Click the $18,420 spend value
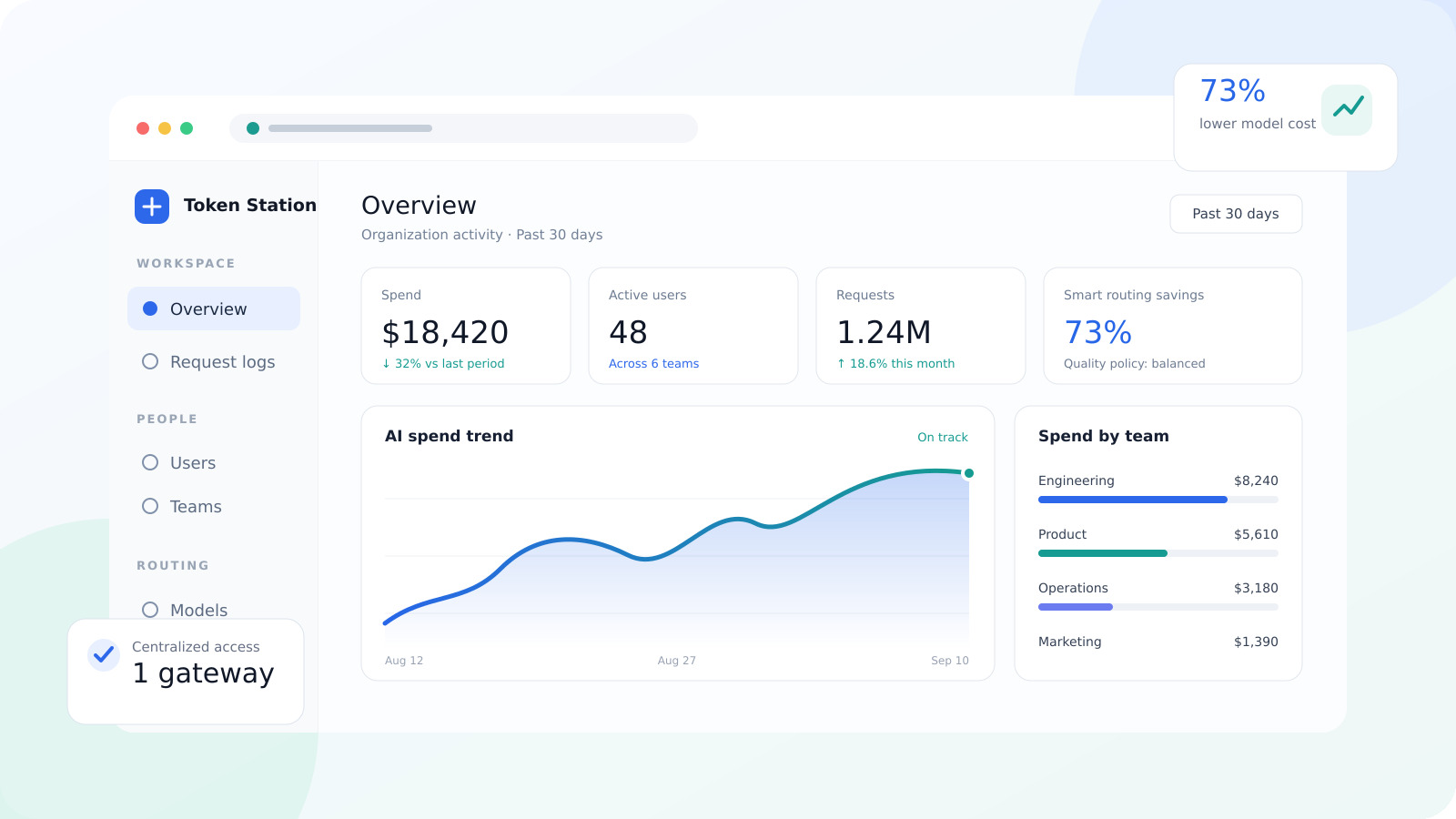This screenshot has width=1456, height=819. point(445,332)
